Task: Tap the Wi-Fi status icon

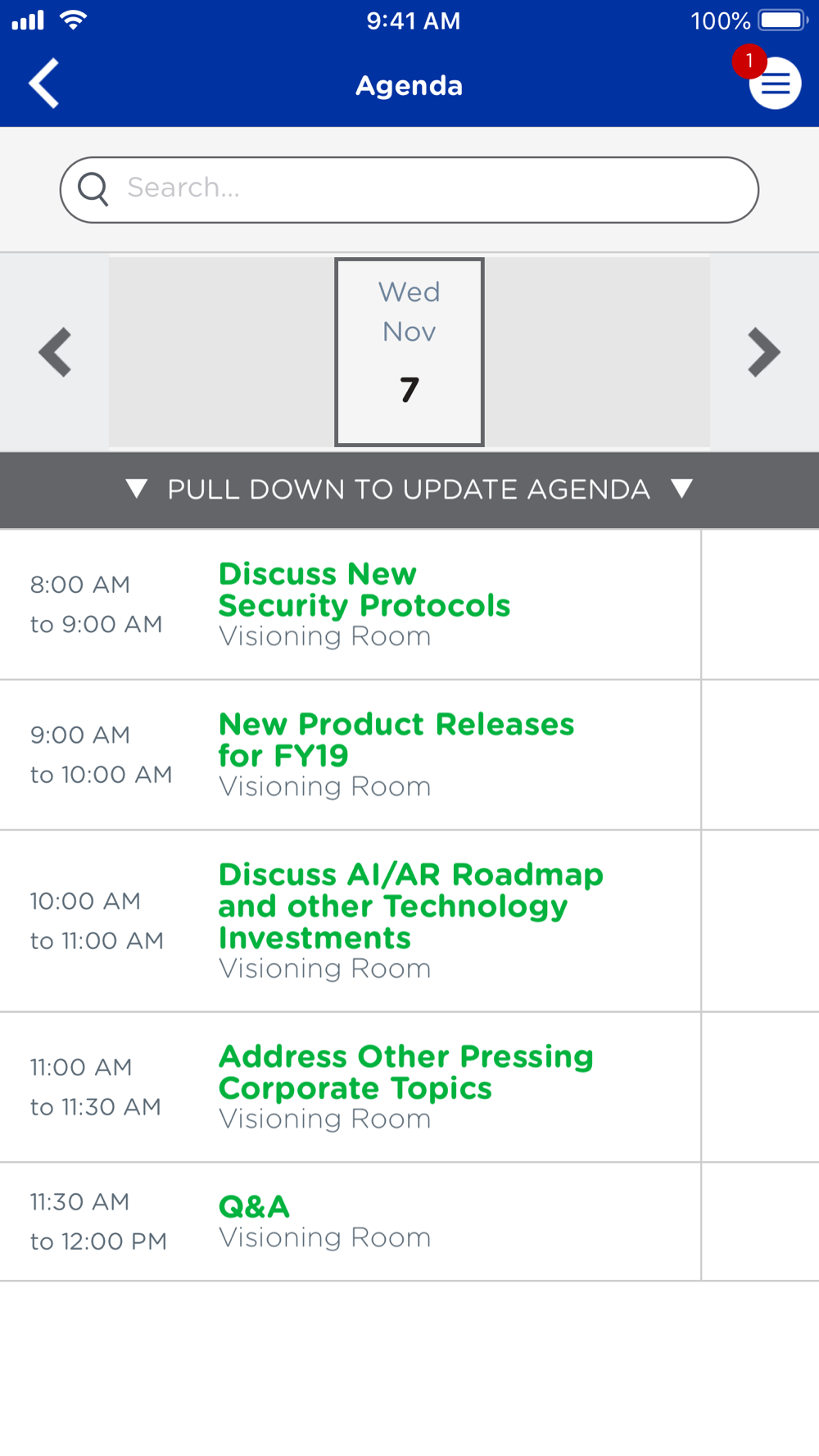Action: [x=74, y=20]
